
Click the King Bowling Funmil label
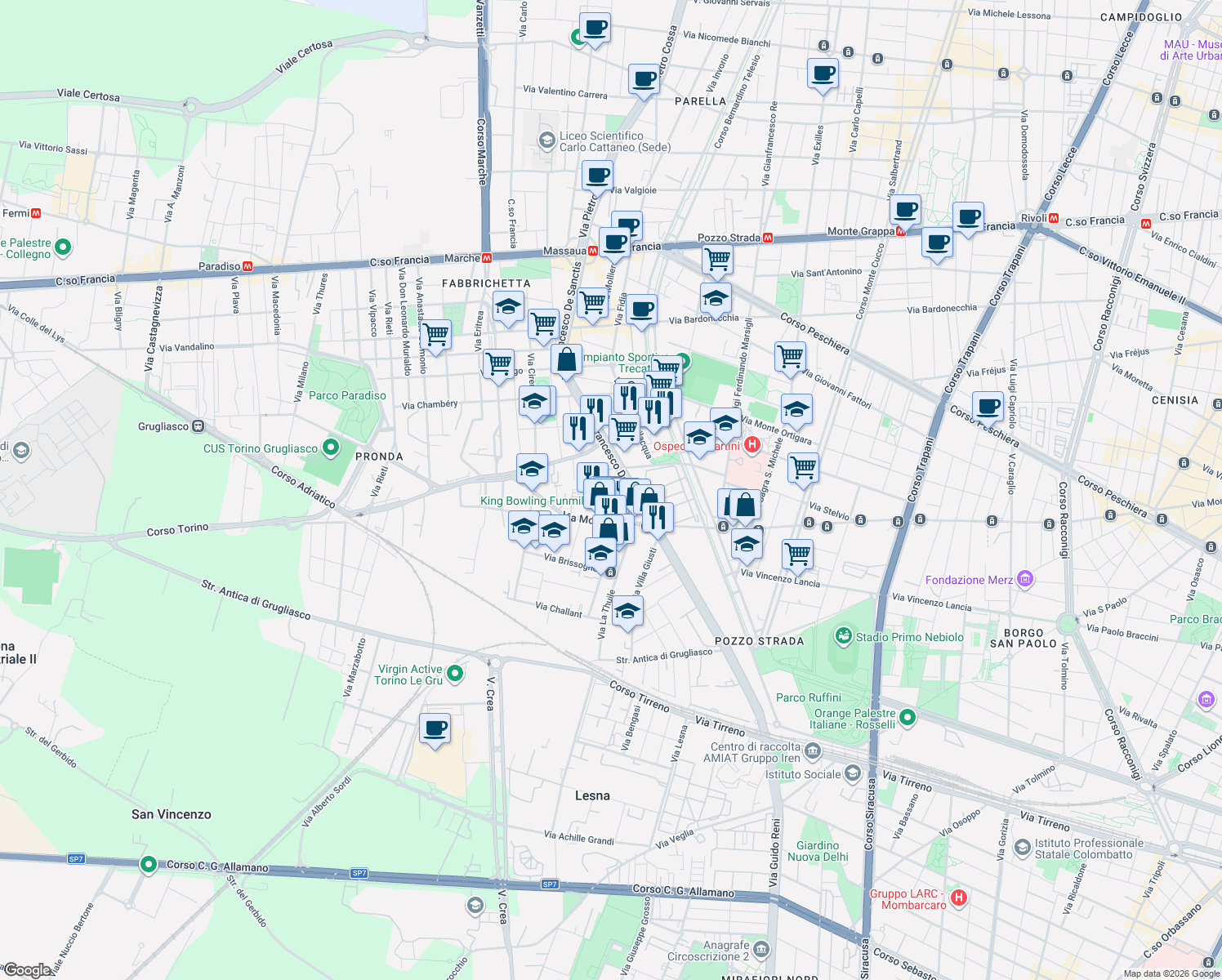[532, 501]
